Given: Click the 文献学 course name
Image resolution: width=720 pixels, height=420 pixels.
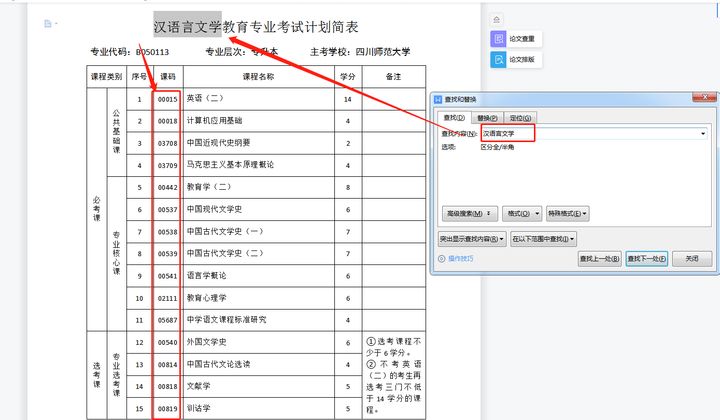Looking at the screenshot, I should click(x=198, y=386).
